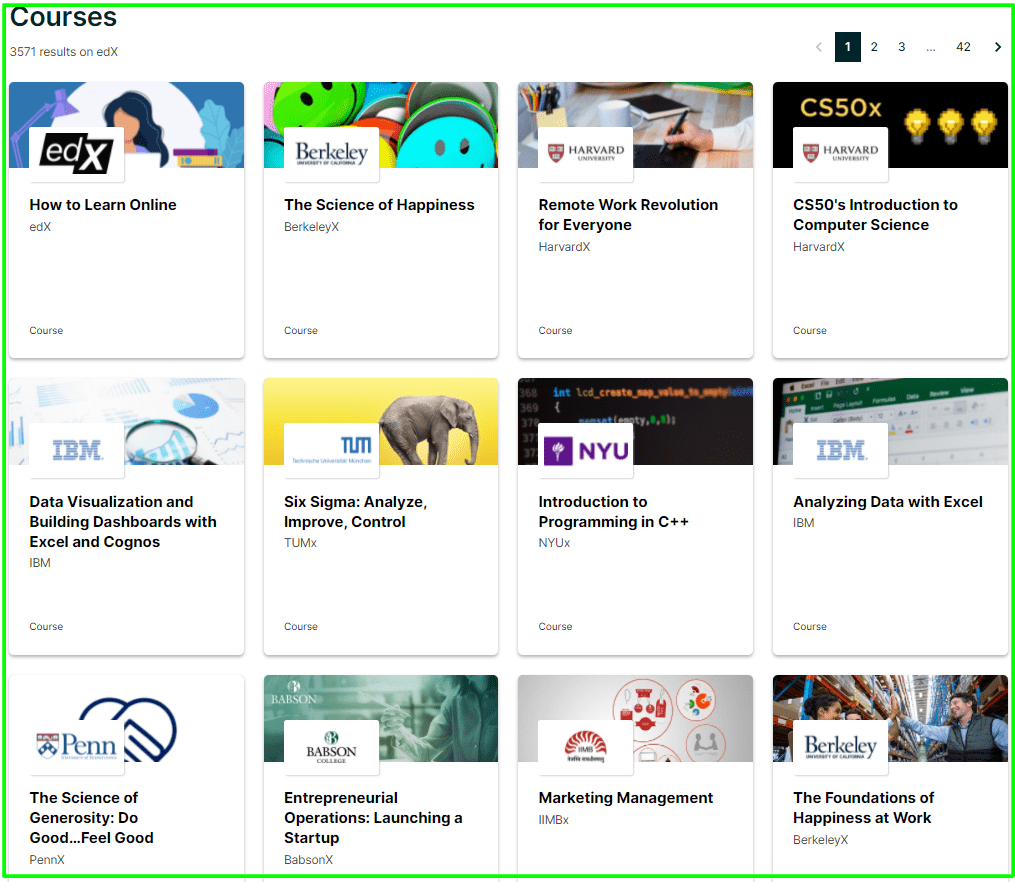Click NYUx under Introduction to Programming in C++

pos(554,543)
